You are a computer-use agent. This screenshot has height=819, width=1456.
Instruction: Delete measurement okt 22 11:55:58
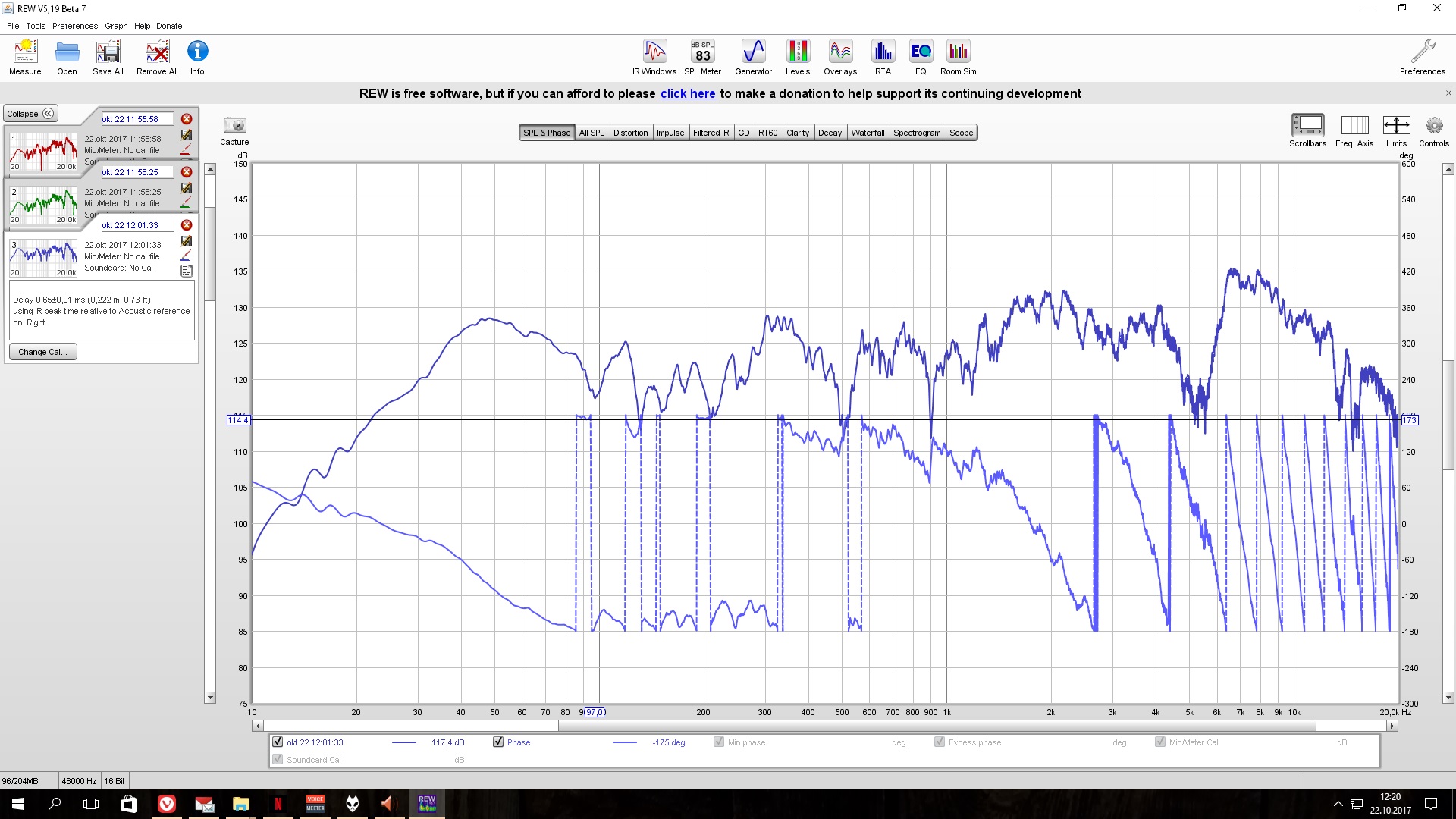click(x=187, y=119)
